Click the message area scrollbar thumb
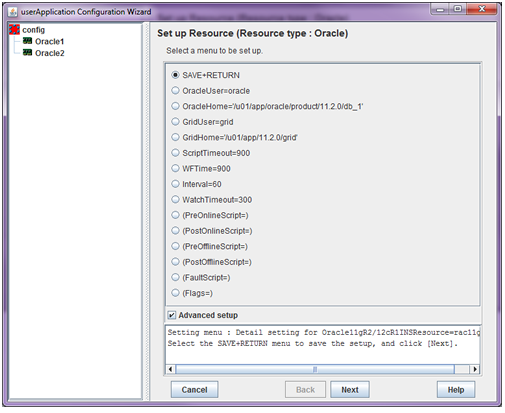 [x=315, y=369]
